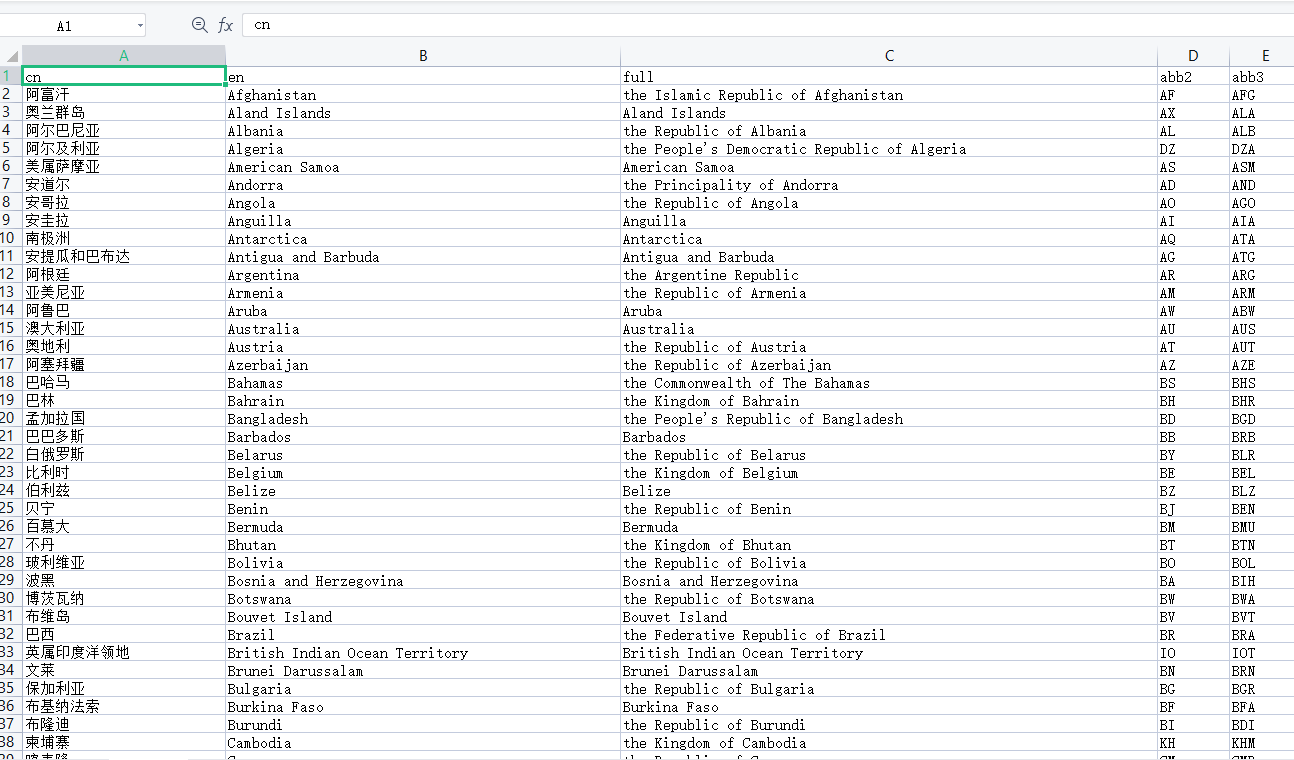
Task: Click cell A1 containing cn
Action: click(x=124, y=77)
